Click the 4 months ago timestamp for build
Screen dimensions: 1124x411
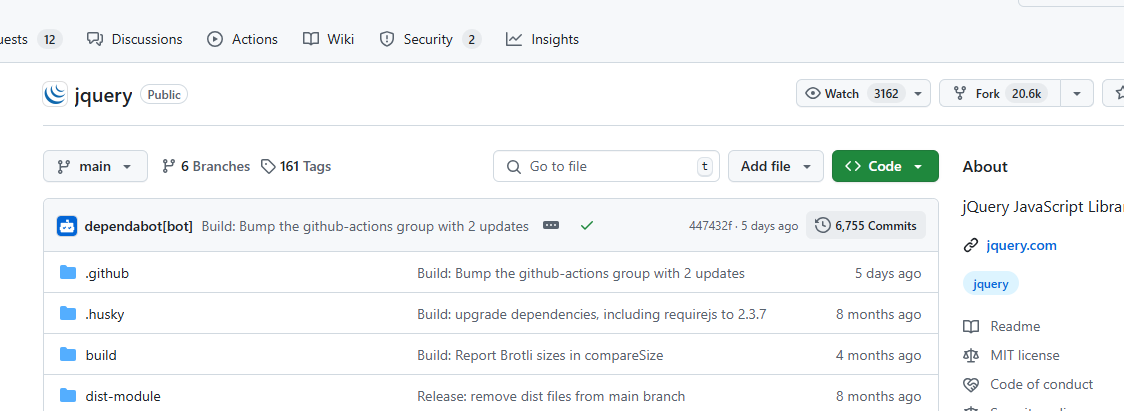pyautogui.click(x=879, y=355)
